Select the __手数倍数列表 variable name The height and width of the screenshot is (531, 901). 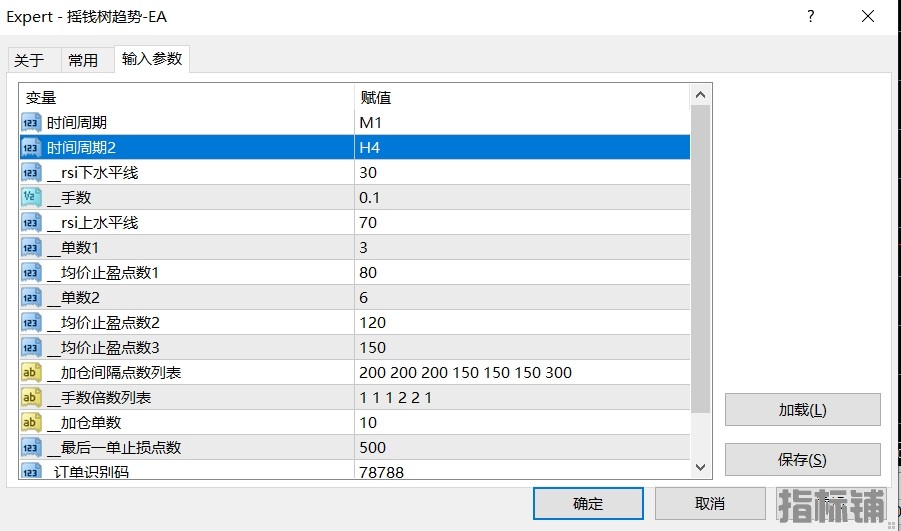tap(99, 398)
